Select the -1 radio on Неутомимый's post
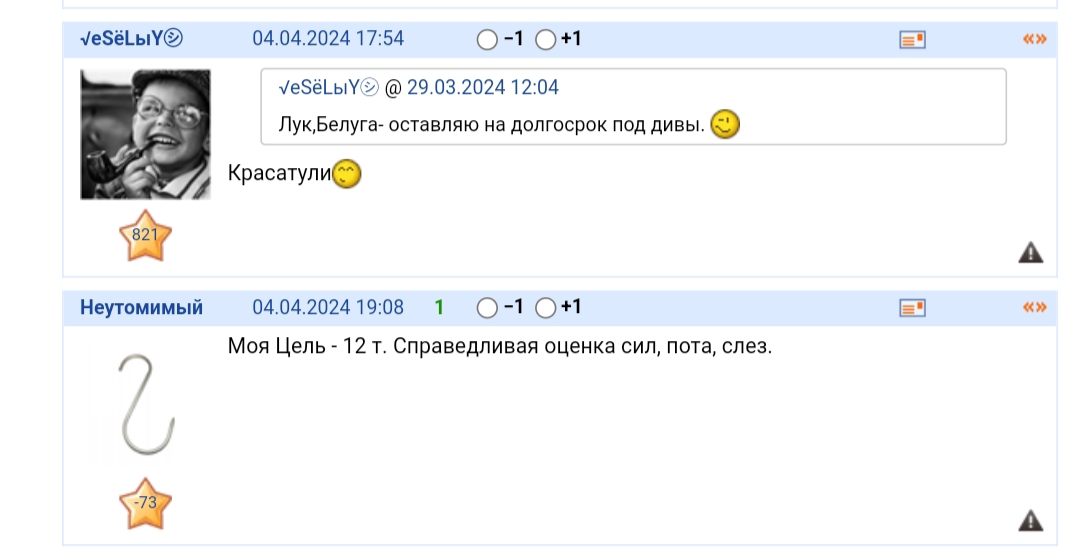1080x549 pixels. [x=487, y=308]
